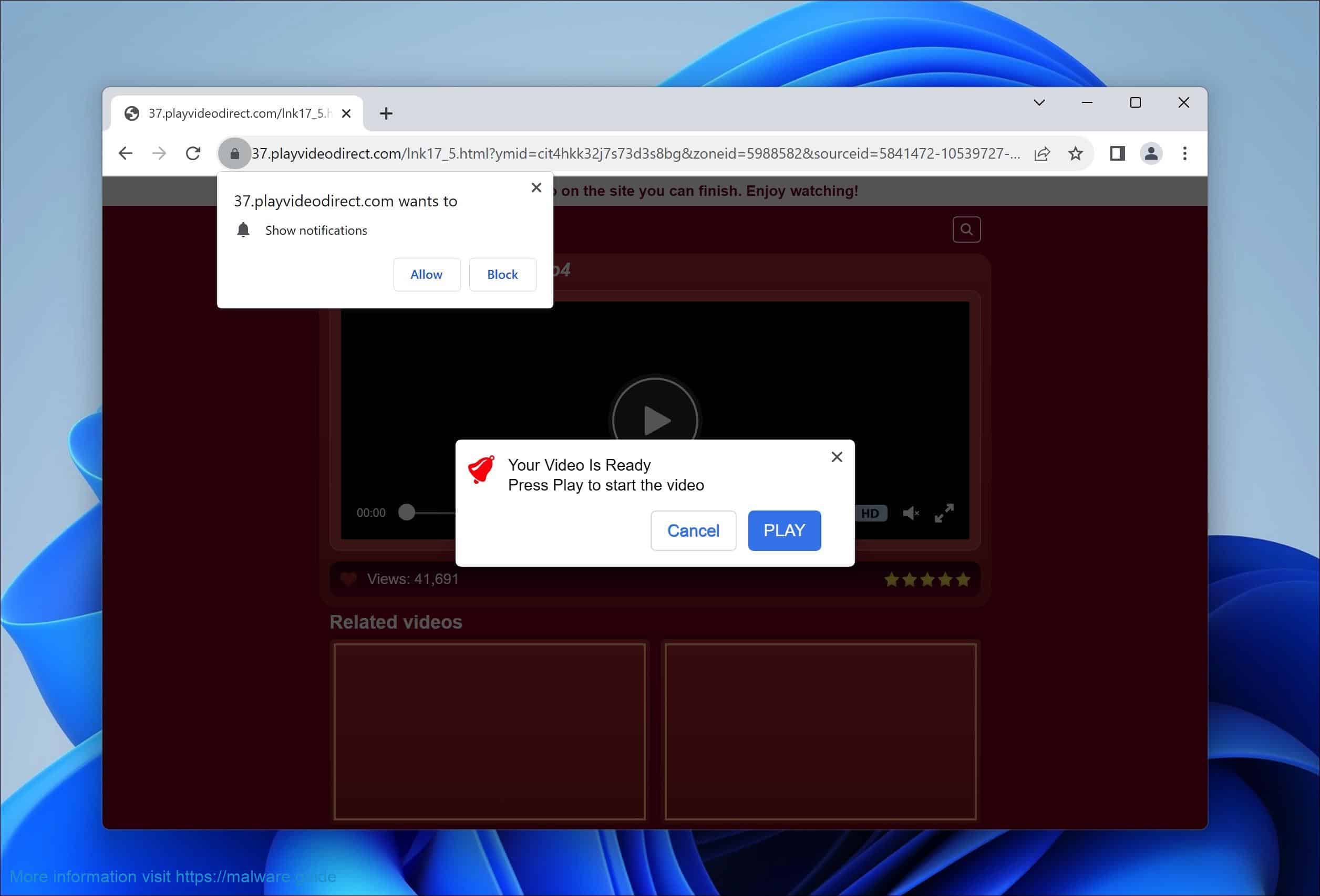
Task: Open a new tab with the plus button
Action: coord(386,113)
